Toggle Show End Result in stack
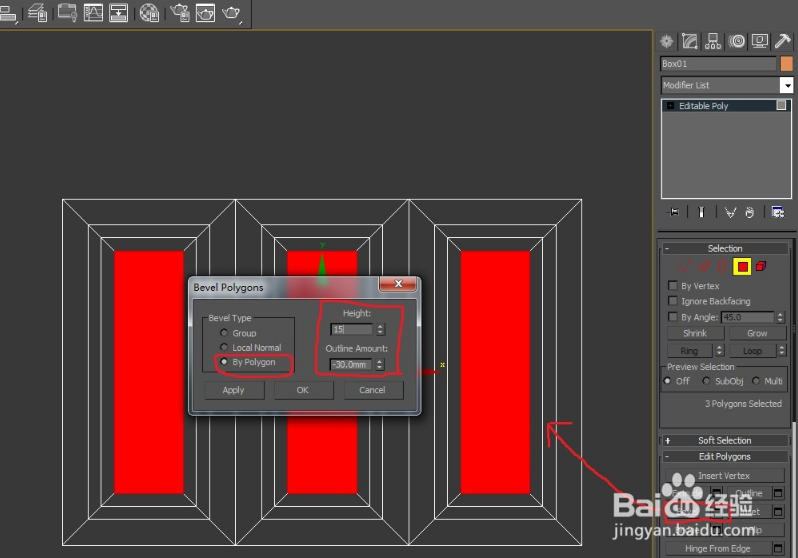798x558 pixels. [x=701, y=212]
